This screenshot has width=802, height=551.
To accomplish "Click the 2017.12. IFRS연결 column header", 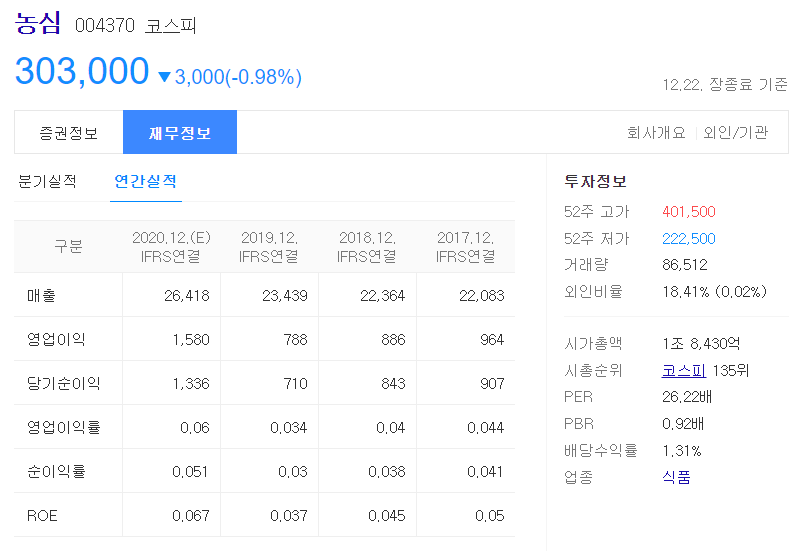I will 465,247.
